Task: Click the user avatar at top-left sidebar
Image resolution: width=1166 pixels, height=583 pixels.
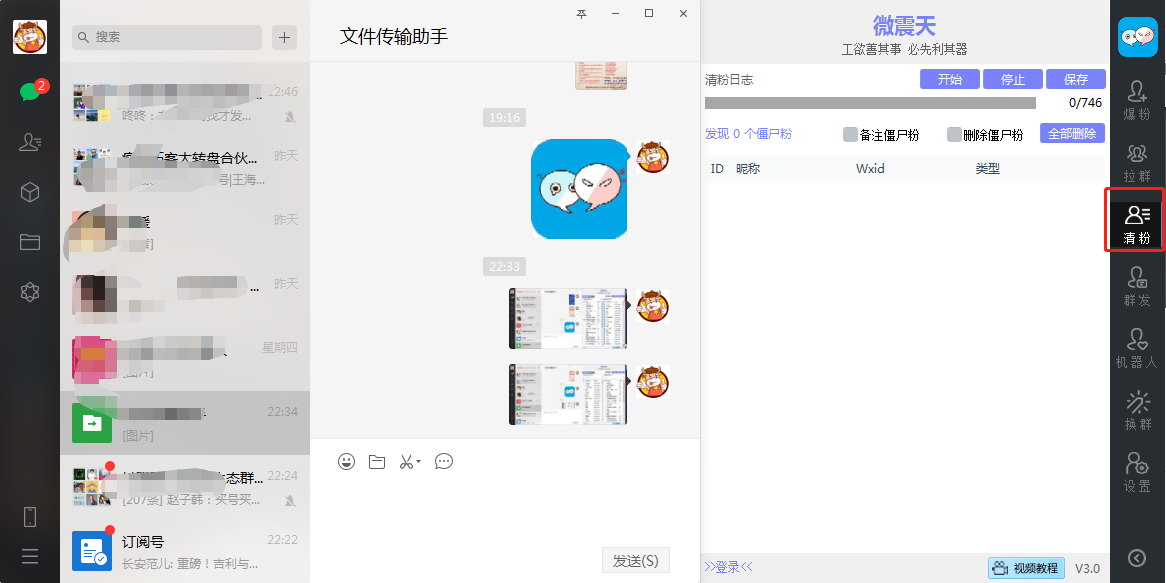Action: click(30, 36)
